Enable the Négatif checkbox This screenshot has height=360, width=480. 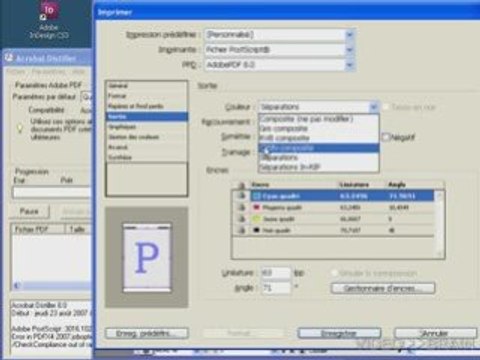pyautogui.click(x=386, y=137)
